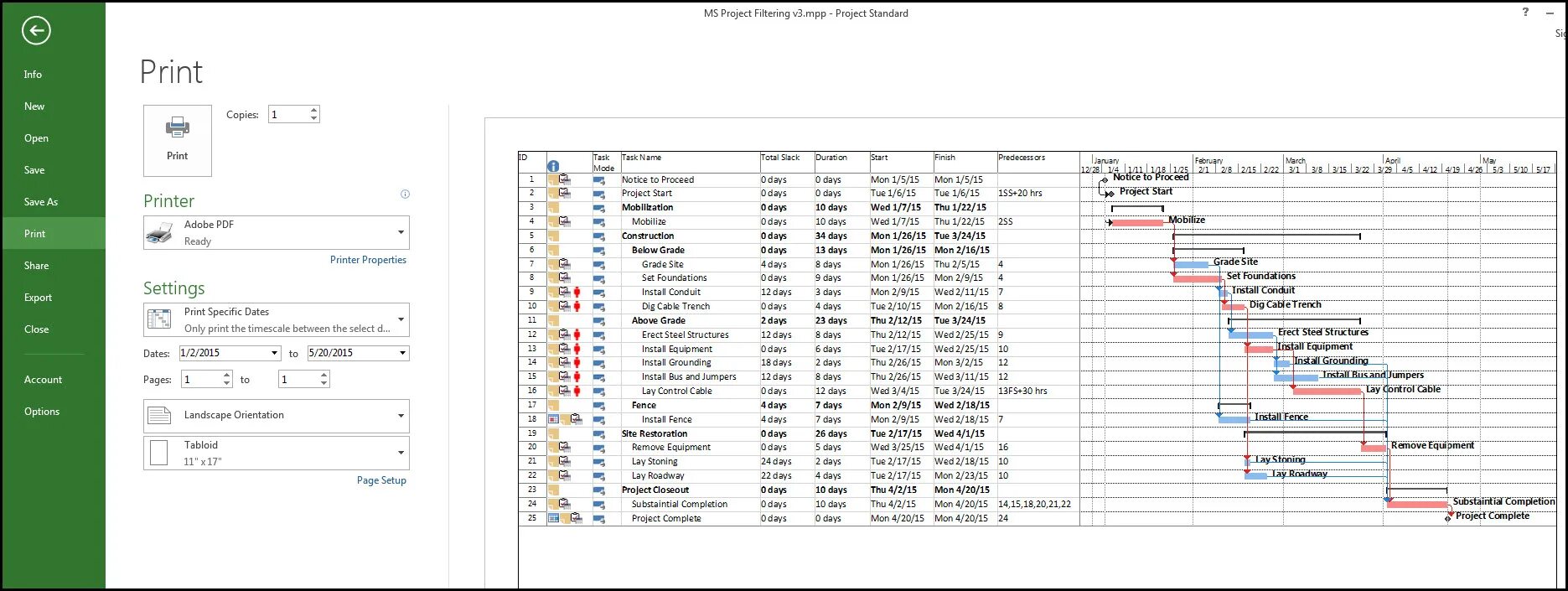Click the back arrow circle icon
1568x591 pixels.
(36, 31)
